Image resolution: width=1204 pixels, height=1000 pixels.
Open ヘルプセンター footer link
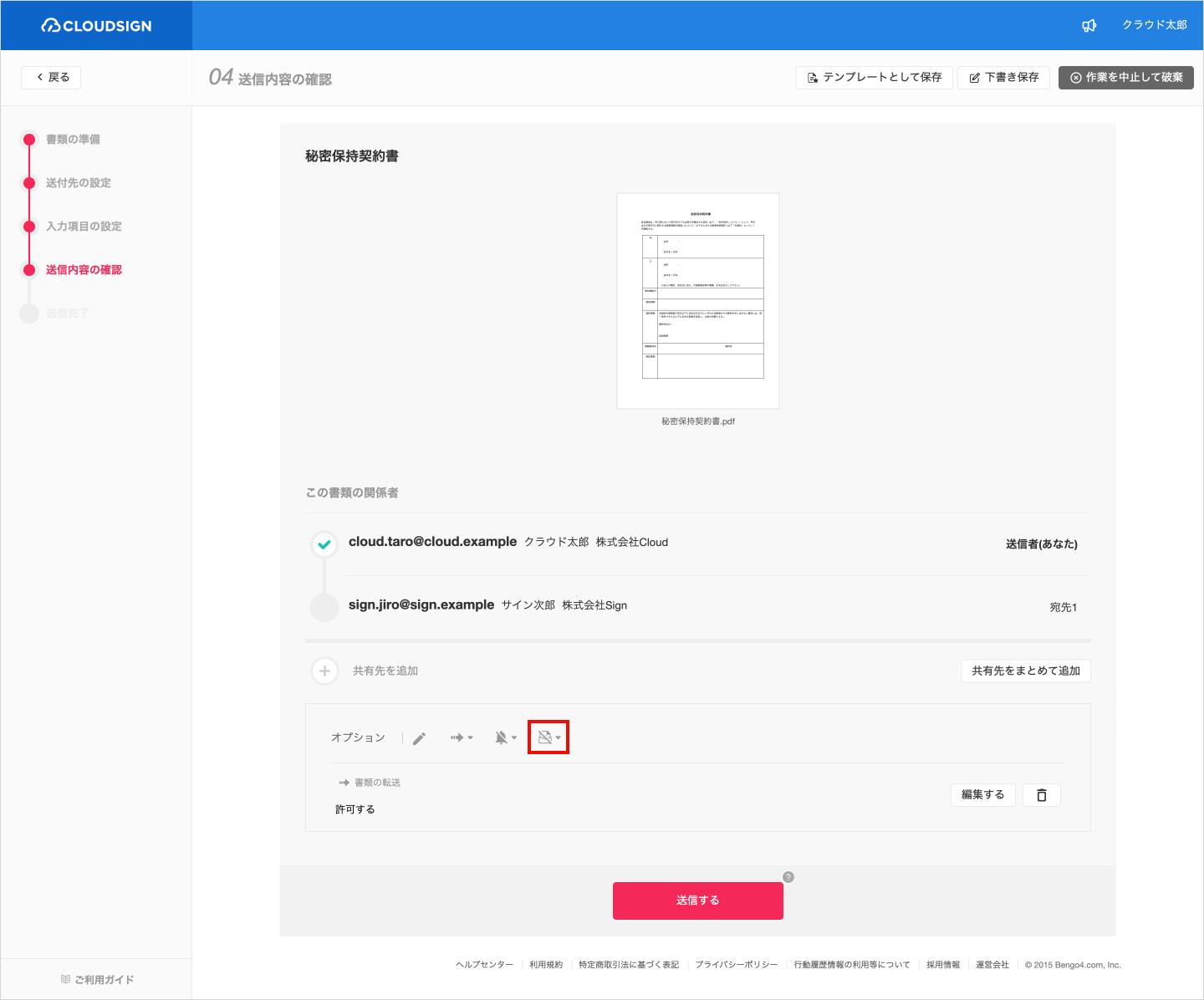[485, 965]
